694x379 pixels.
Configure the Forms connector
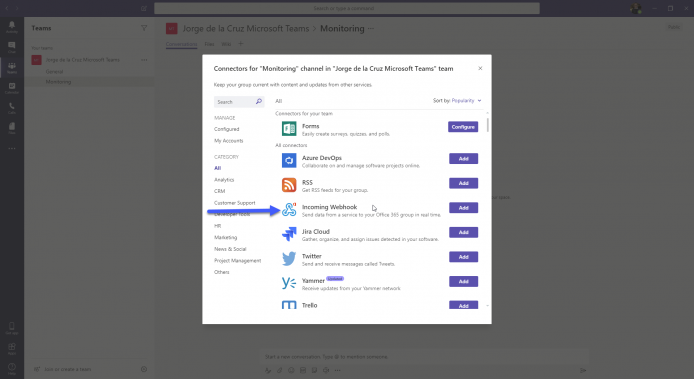tap(463, 127)
